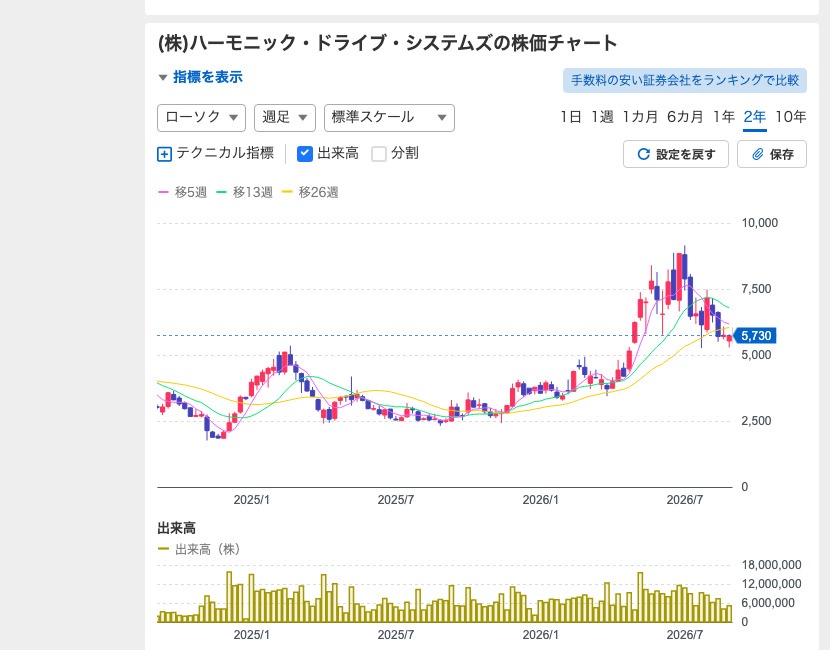Click the reload icon in 設定を戻す

(x=643, y=154)
